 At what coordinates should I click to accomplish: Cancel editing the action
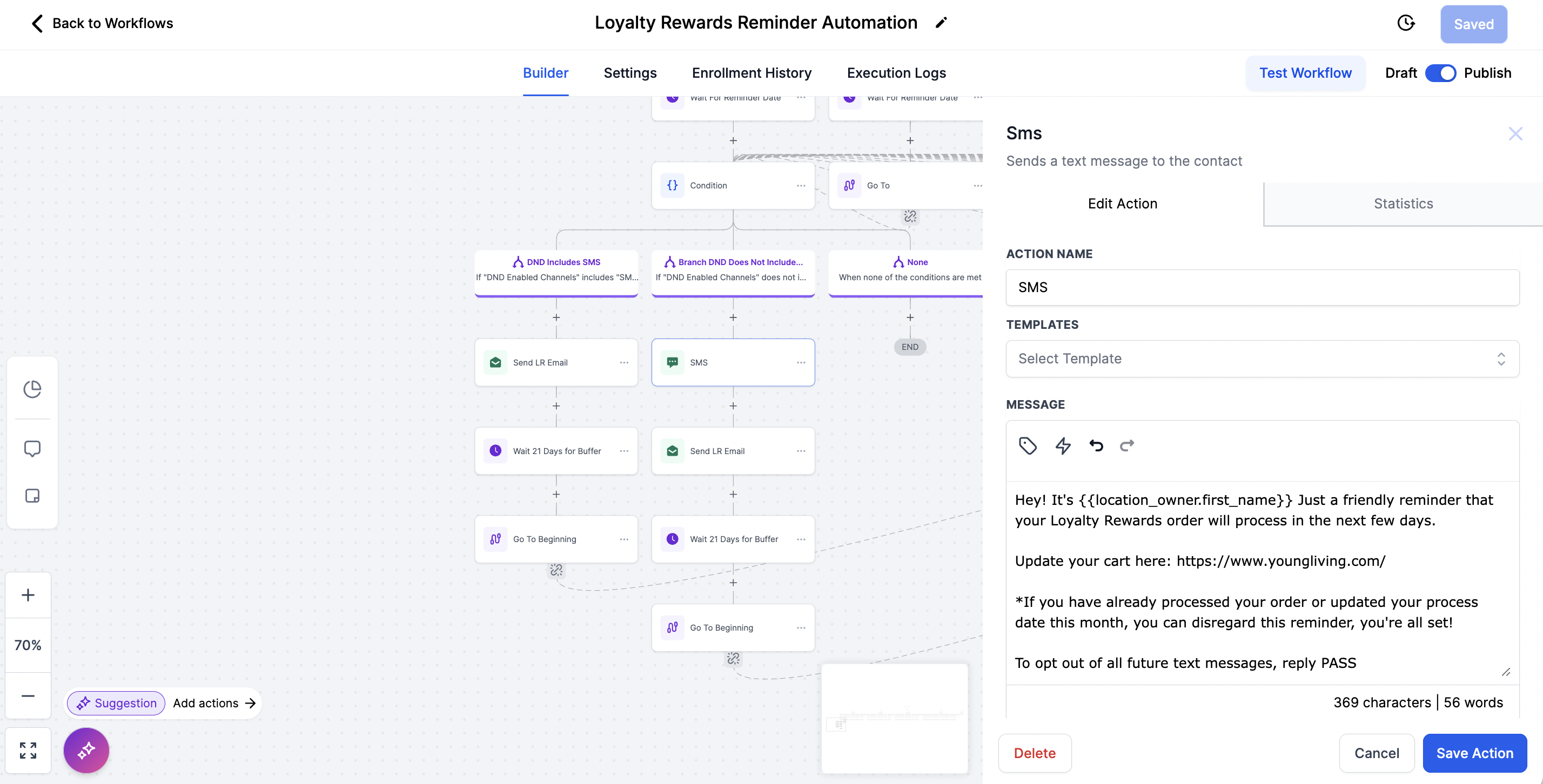coord(1377,753)
